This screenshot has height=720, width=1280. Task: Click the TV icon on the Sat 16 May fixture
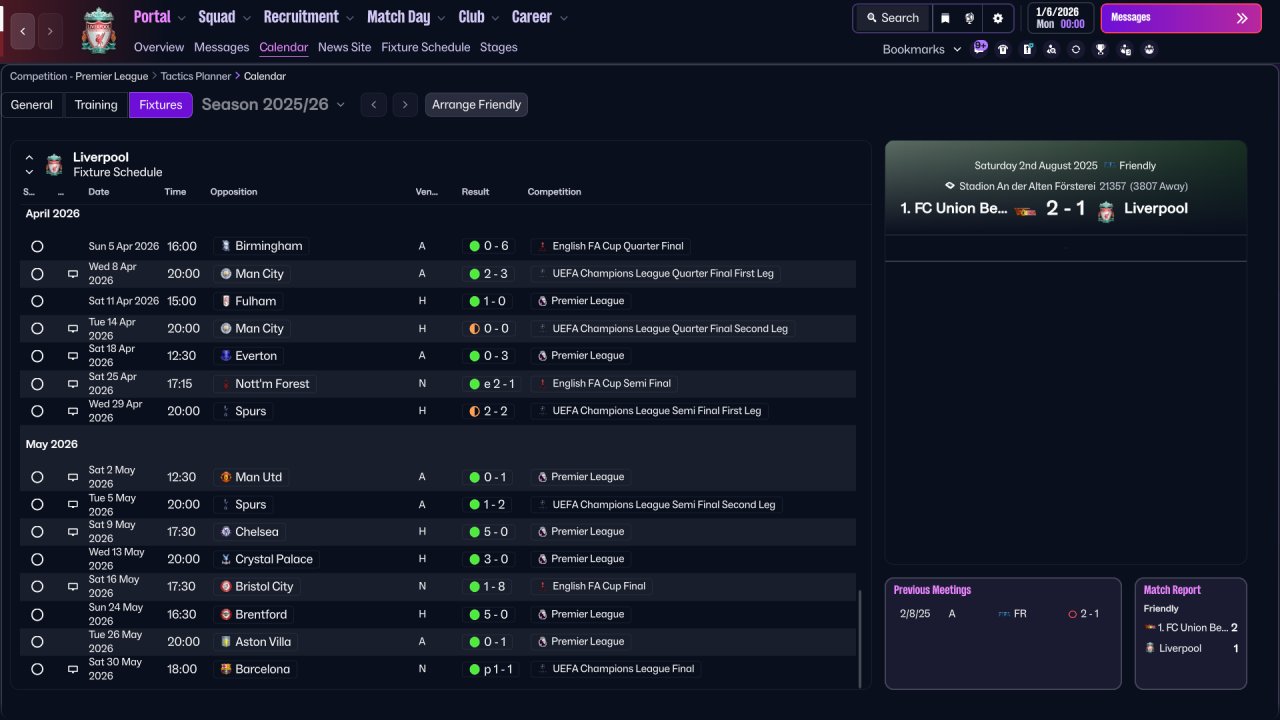point(73,587)
